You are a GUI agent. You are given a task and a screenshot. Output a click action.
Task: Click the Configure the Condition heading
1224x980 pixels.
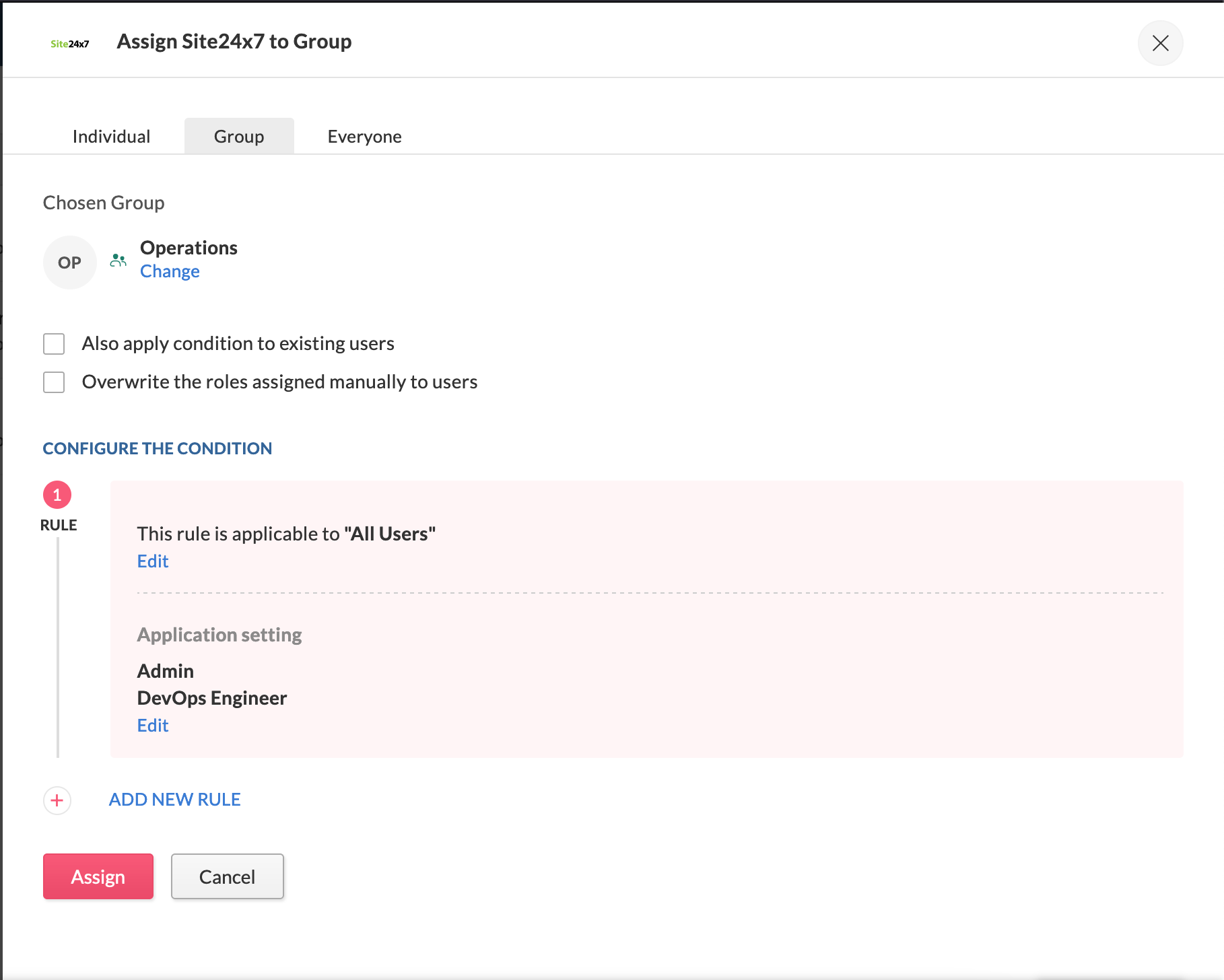tap(158, 448)
